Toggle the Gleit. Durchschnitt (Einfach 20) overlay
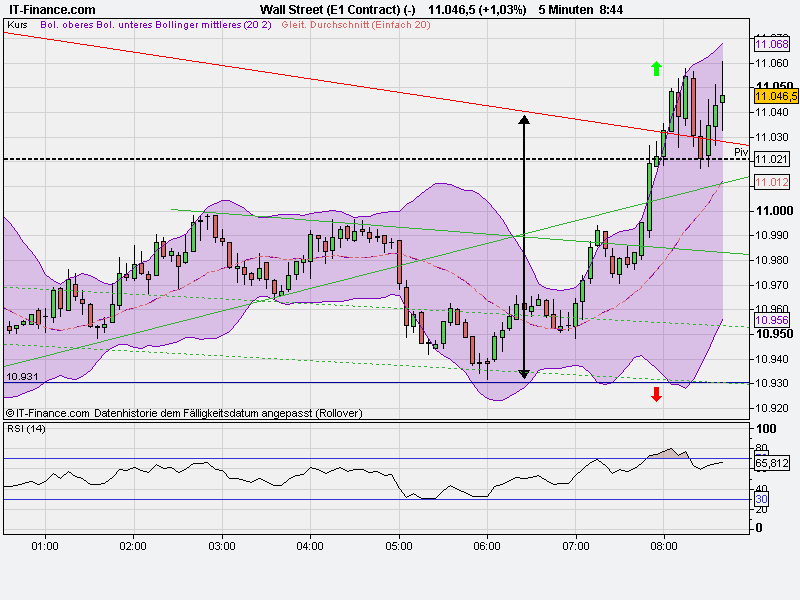This screenshot has height=600, width=800. click(359, 28)
